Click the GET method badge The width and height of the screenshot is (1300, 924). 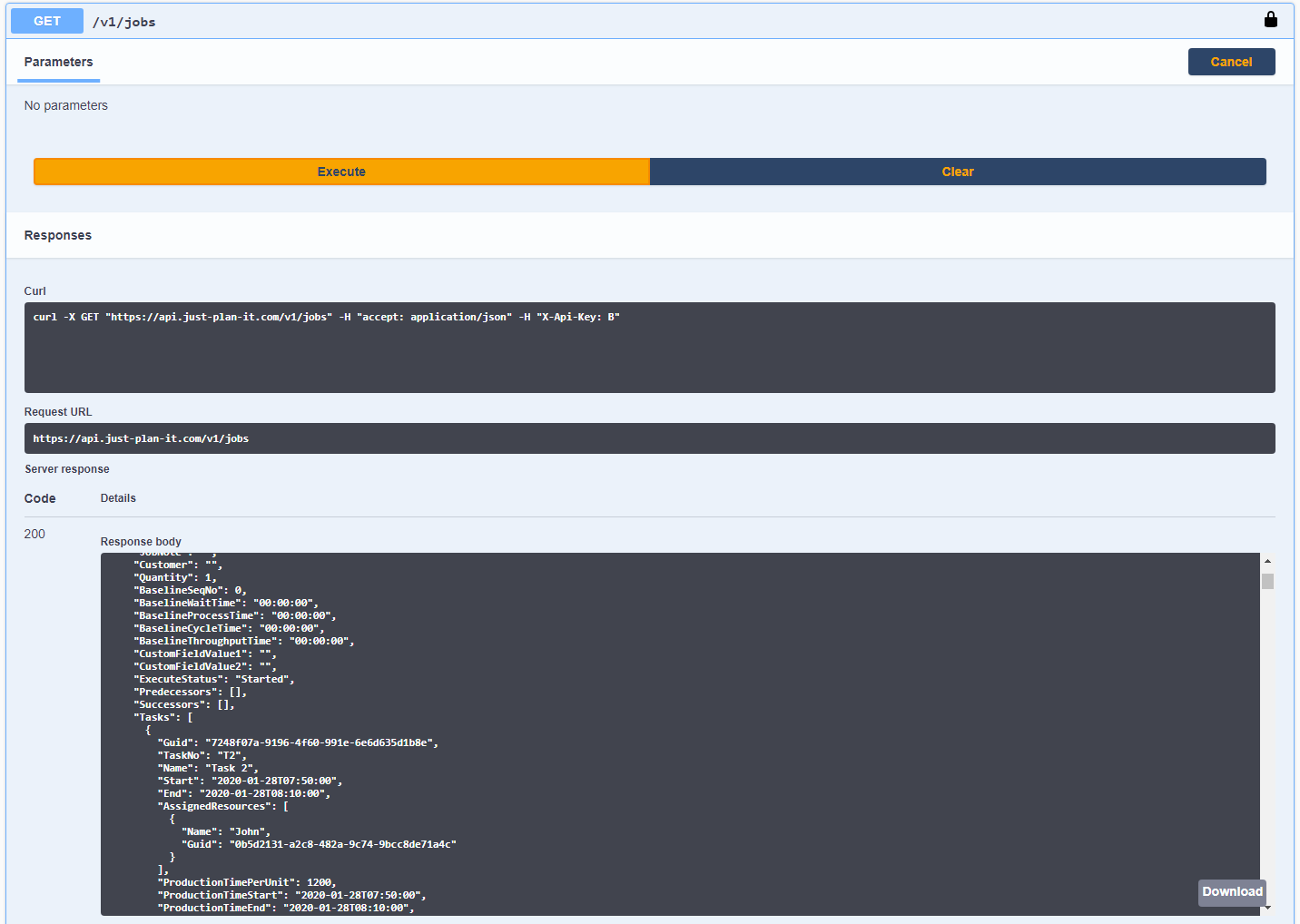coord(47,21)
